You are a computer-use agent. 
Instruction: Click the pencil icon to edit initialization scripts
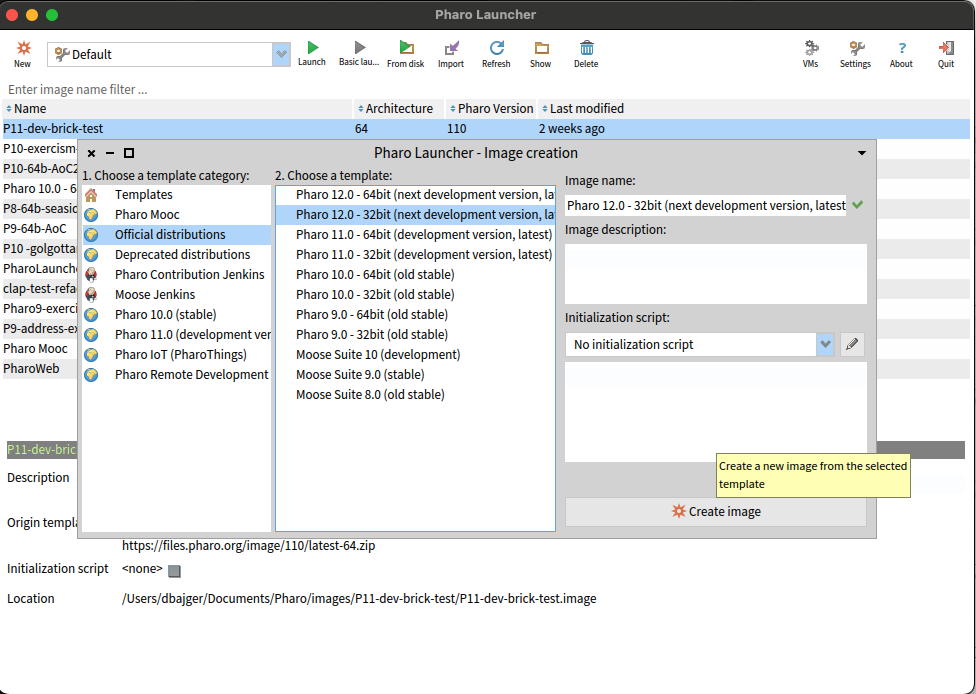tap(852, 344)
